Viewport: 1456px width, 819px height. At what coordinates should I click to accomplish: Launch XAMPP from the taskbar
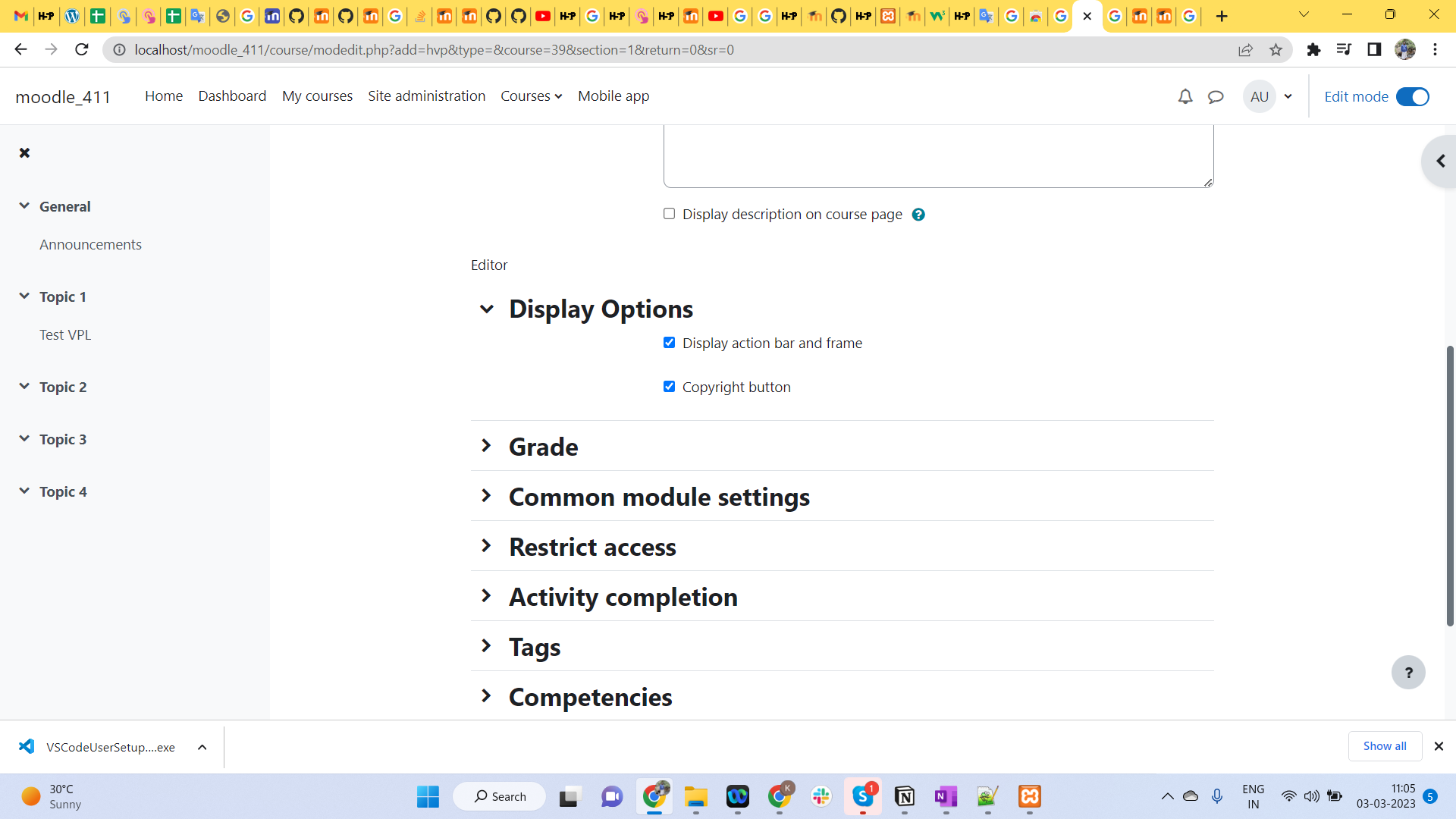tap(1029, 797)
